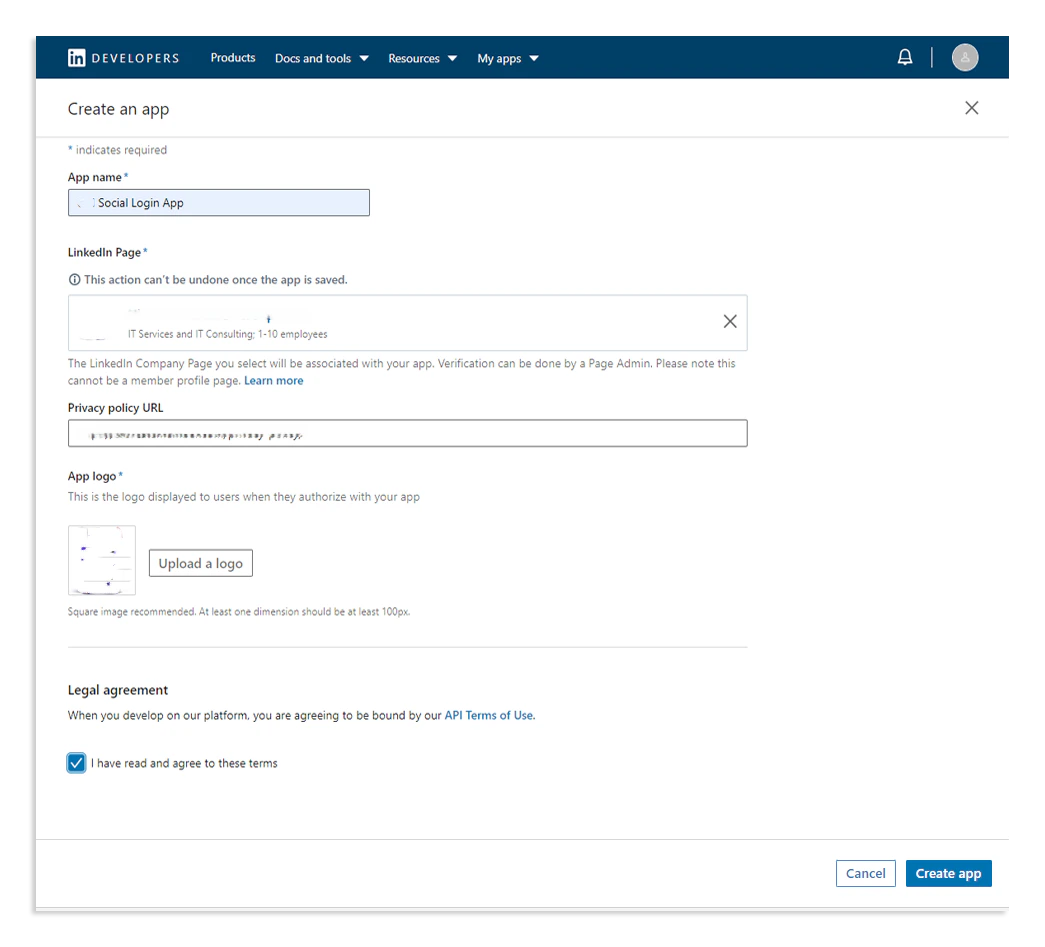Viewport: 1045px width, 947px height.
Task: Click the info icon about LinkedIn Page selection
Action: coord(73,280)
